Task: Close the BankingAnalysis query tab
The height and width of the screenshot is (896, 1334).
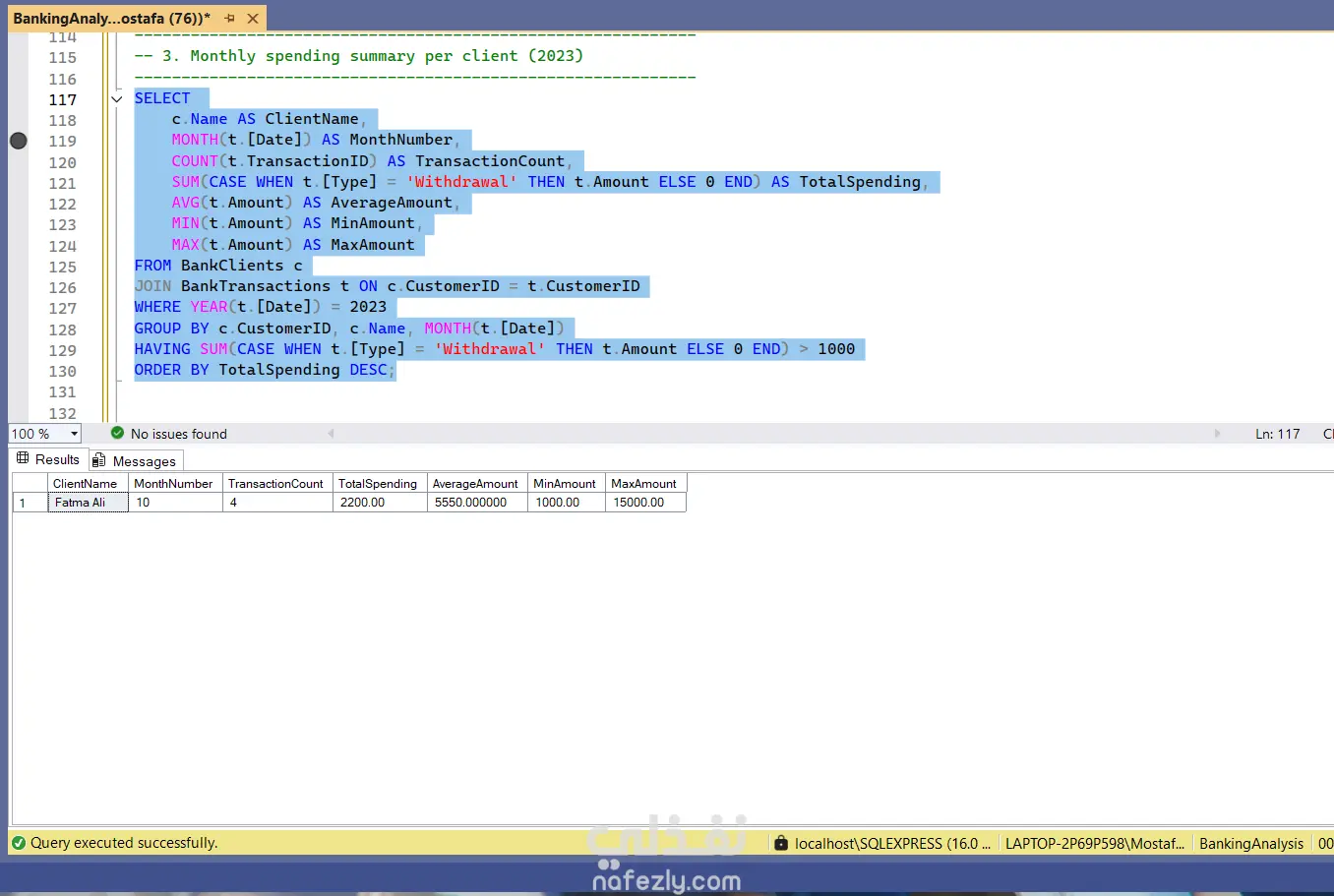Action: (253, 18)
